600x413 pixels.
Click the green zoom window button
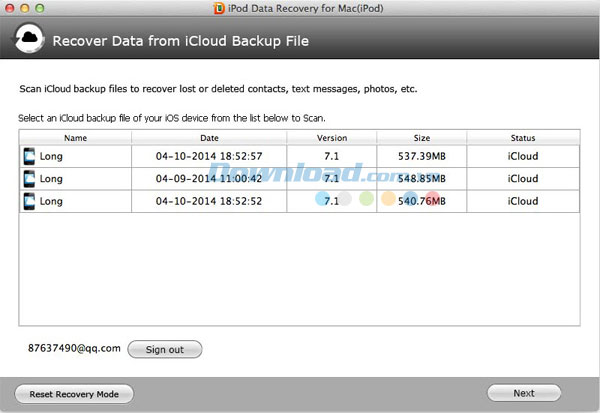click(39, 8)
